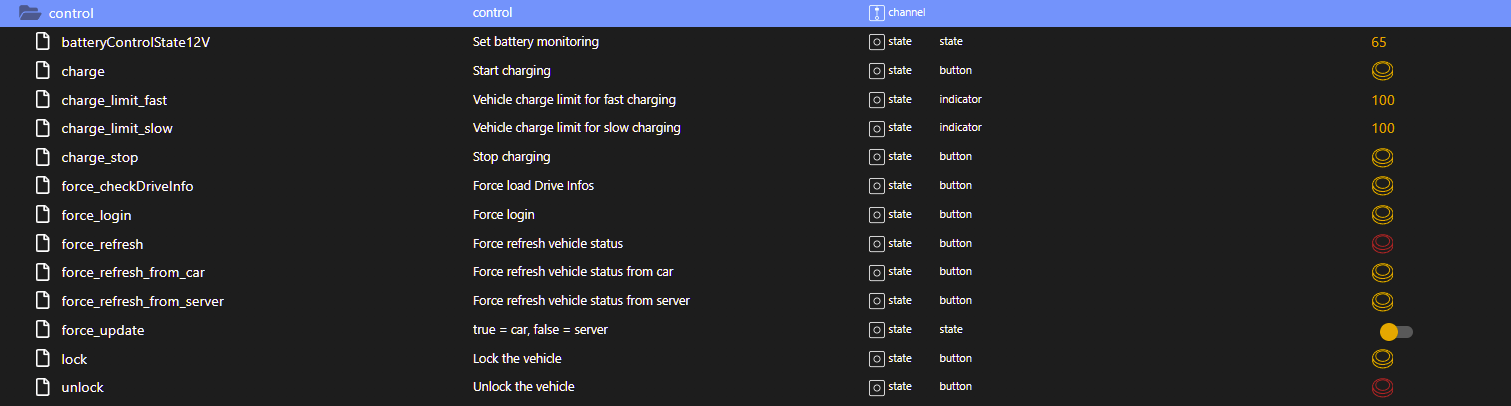Click the state icon in lock row

click(876, 358)
